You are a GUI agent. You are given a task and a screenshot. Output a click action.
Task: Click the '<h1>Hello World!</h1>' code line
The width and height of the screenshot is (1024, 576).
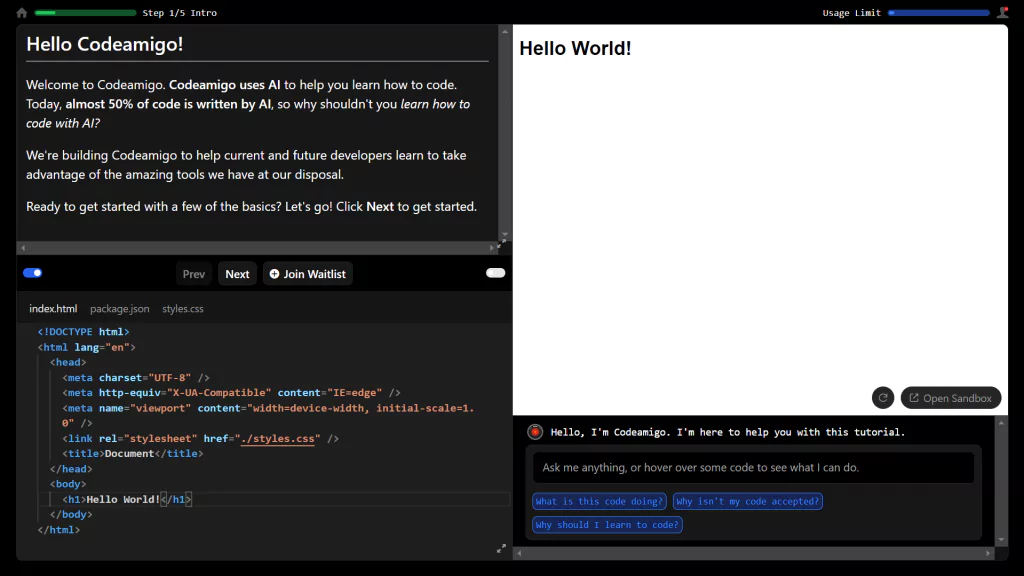coord(127,500)
